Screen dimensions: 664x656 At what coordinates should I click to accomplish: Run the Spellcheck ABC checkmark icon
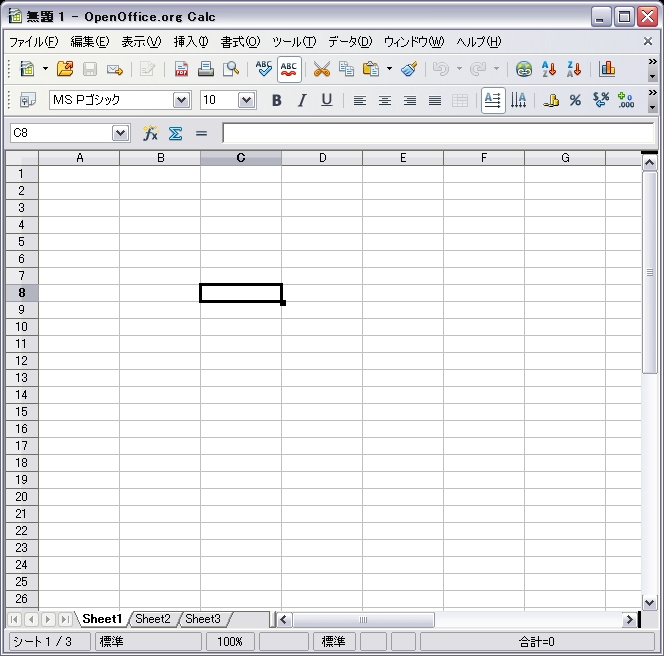[263, 69]
